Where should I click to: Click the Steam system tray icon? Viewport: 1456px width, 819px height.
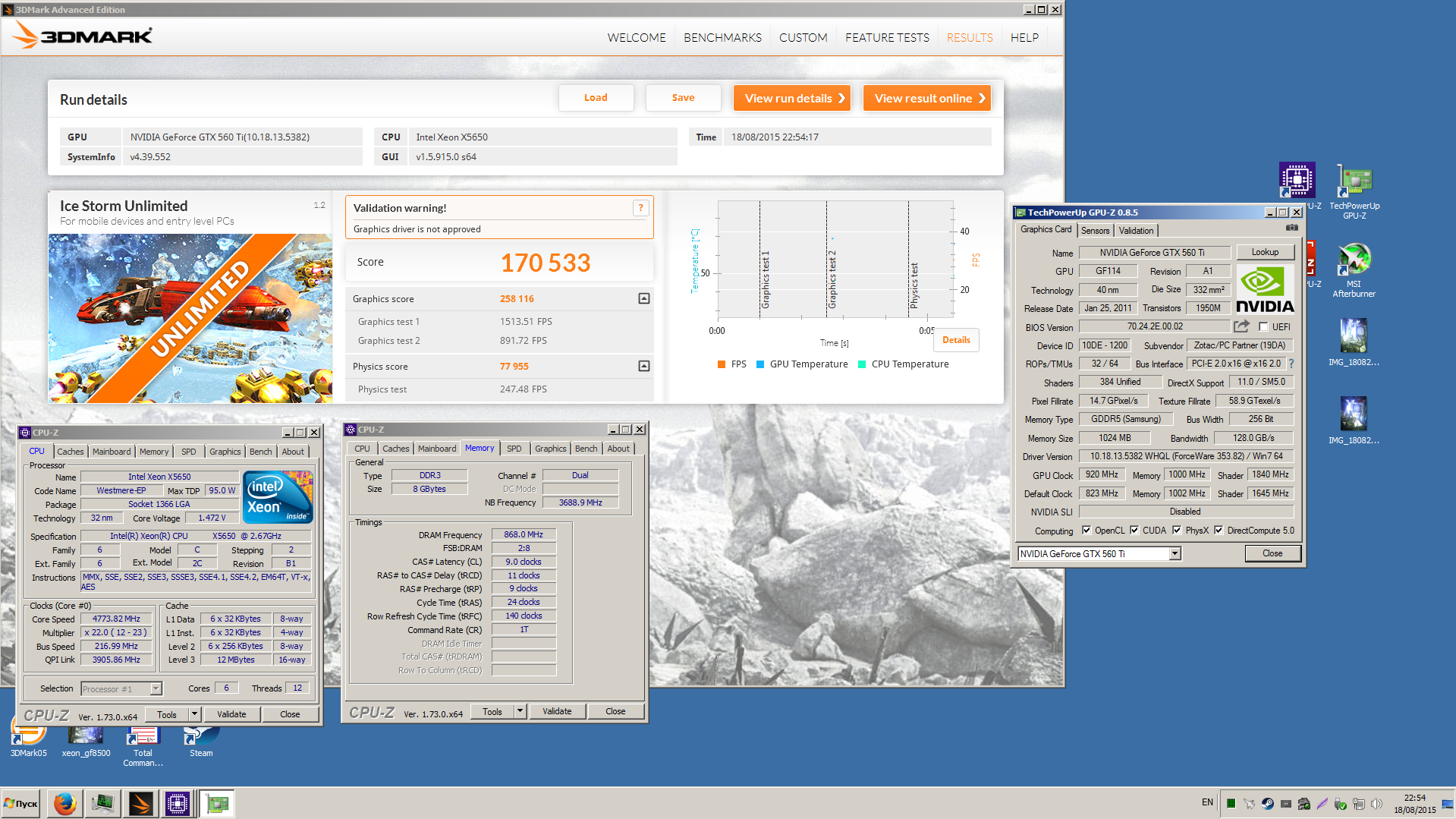point(1268,803)
